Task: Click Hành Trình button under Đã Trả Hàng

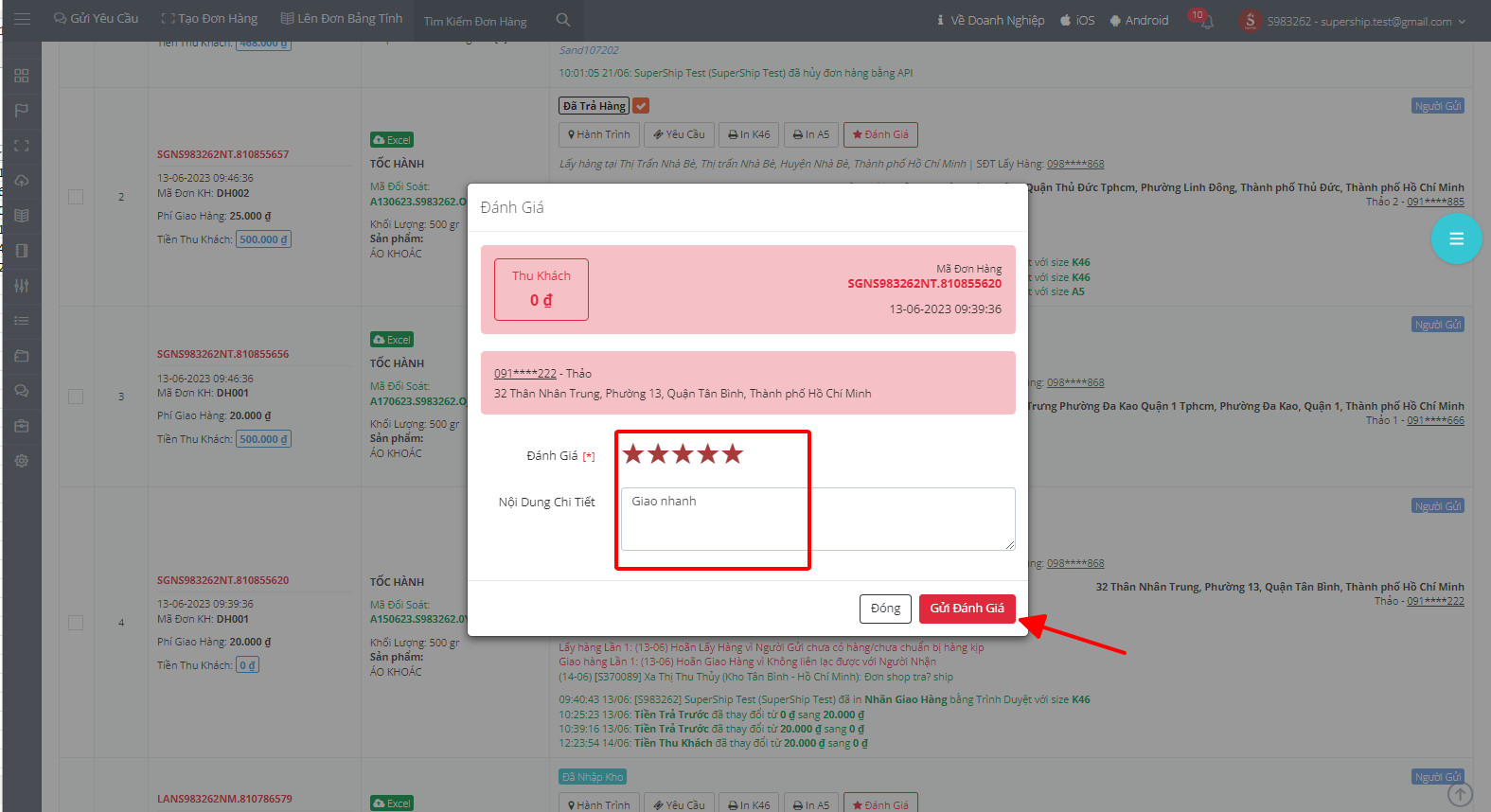Action: 599,134
